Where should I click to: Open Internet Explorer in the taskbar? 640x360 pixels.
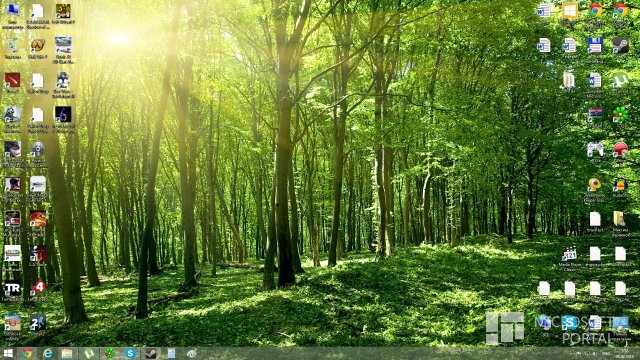[x=48, y=353]
